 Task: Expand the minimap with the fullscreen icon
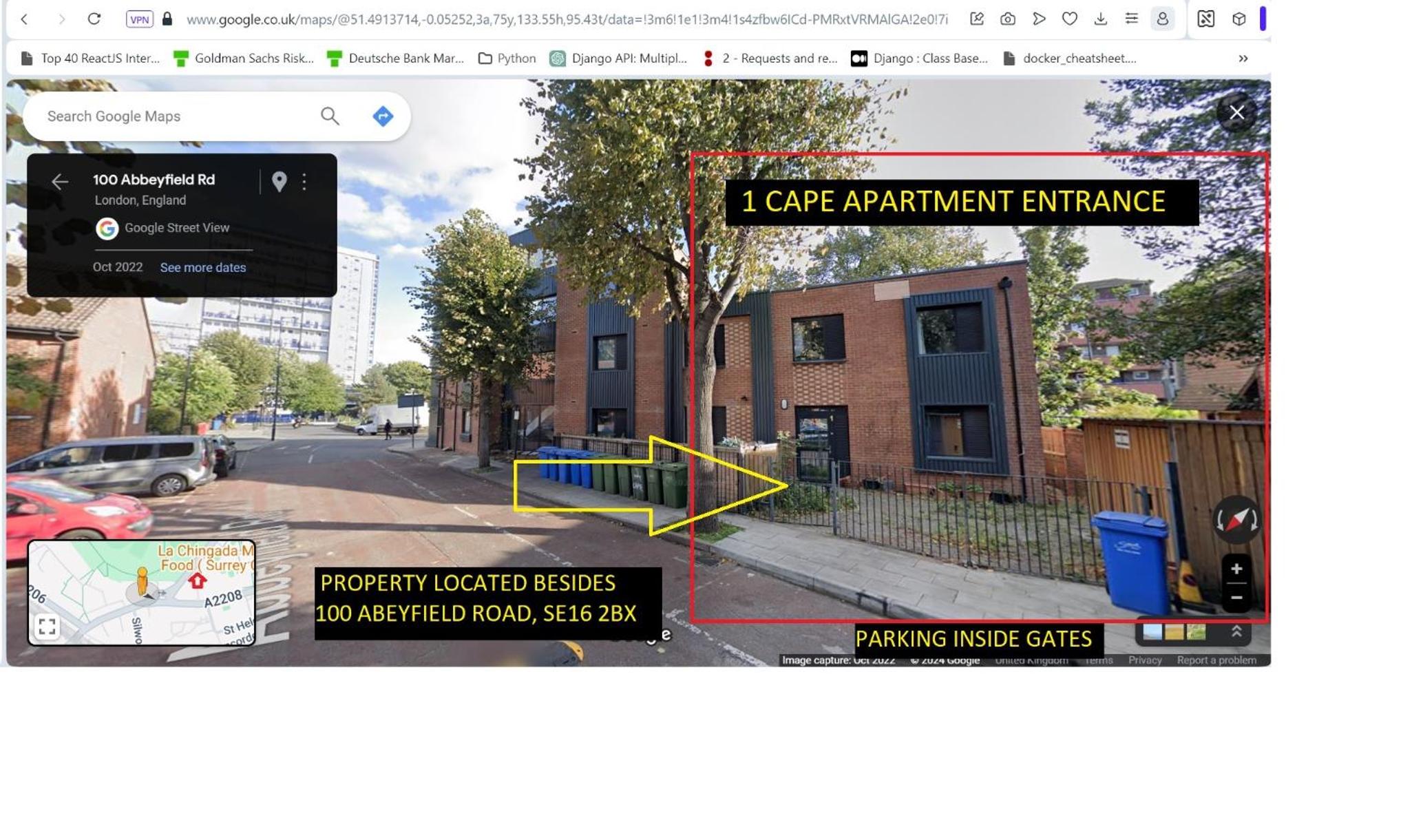click(x=47, y=627)
